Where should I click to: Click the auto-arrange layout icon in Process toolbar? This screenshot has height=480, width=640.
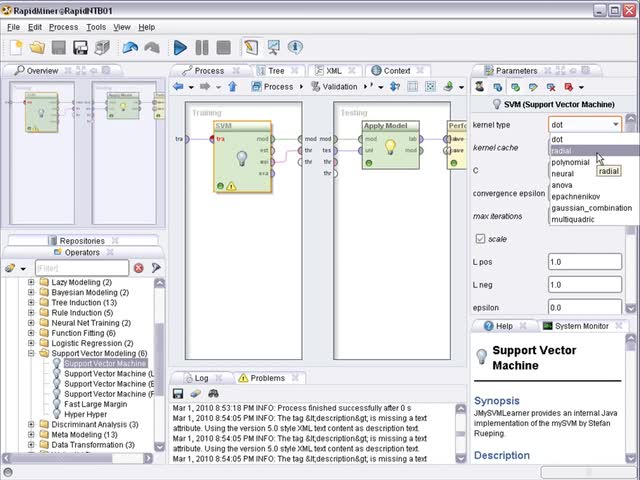[430, 87]
